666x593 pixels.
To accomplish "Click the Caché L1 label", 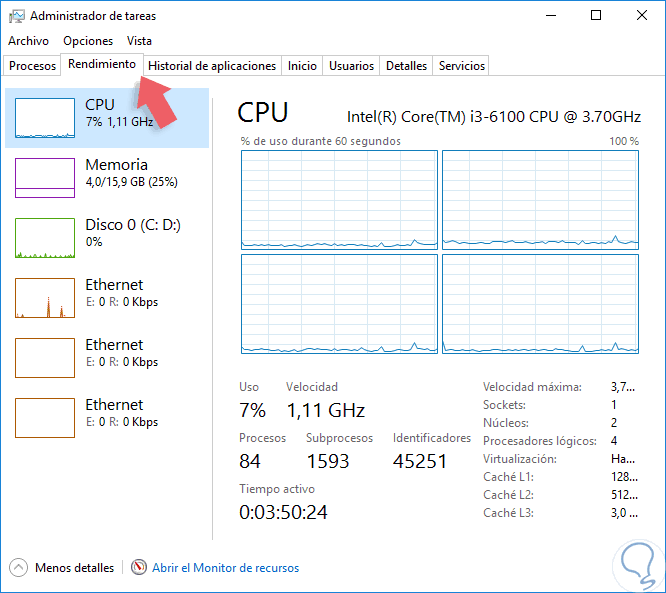I will (x=508, y=477).
